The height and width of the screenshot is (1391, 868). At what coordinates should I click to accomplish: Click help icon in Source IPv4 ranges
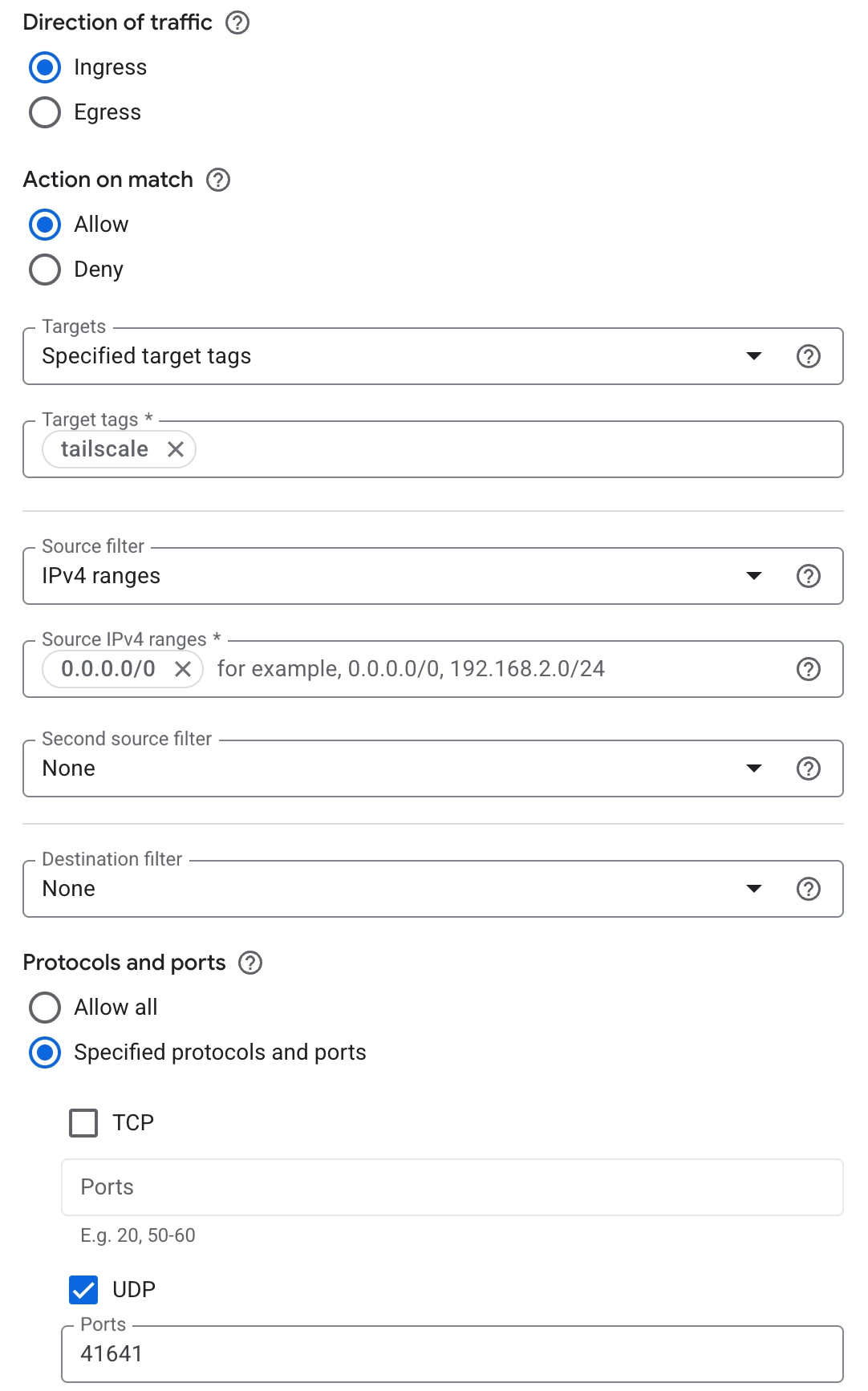(x=808, y=669)
